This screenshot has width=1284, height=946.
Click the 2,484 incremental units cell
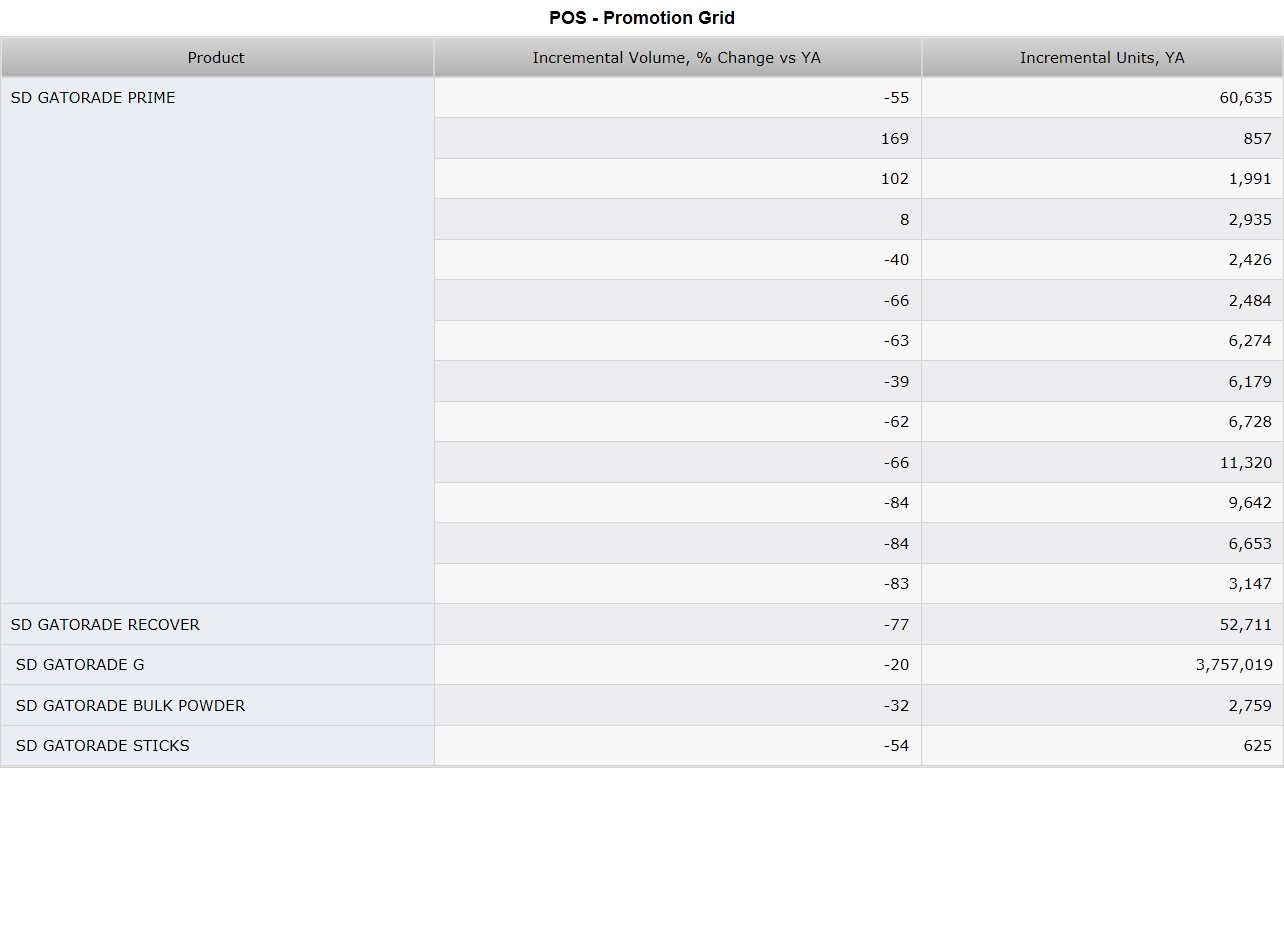(1102, 300)
